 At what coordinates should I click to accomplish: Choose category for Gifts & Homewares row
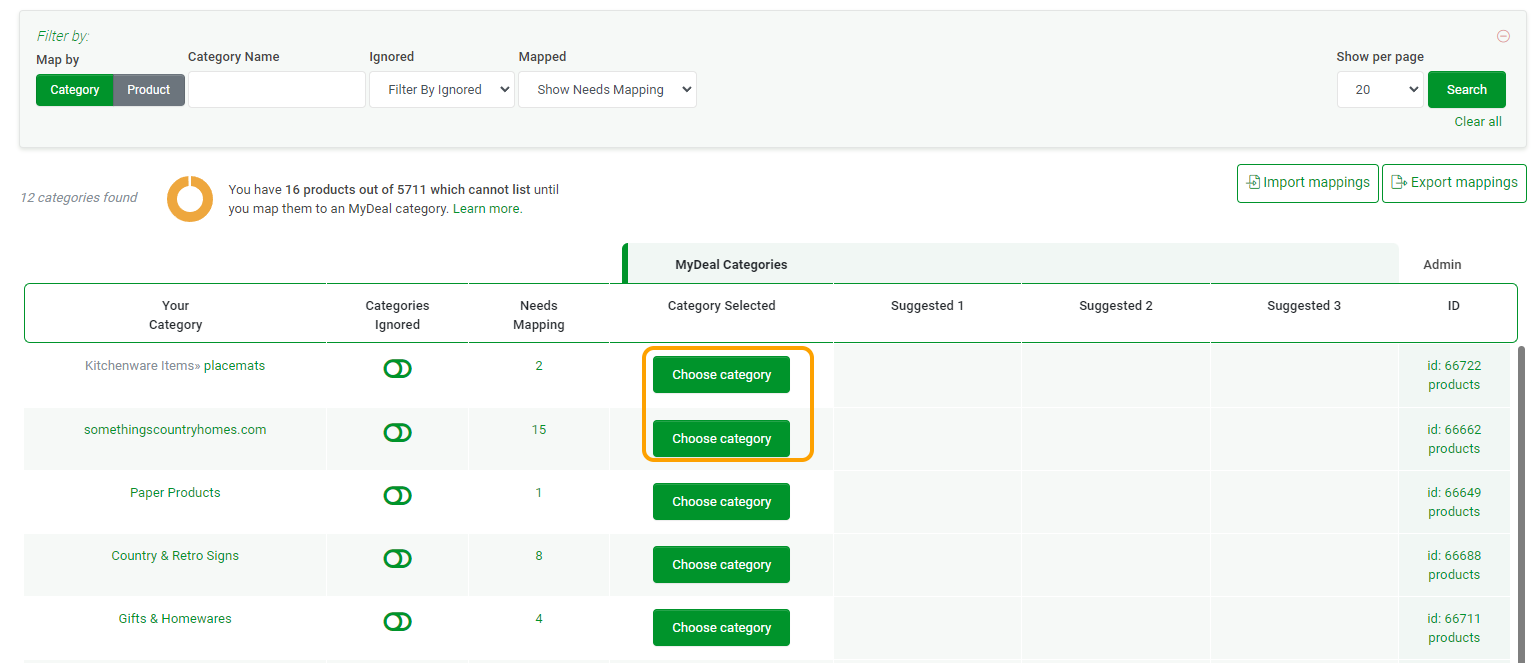721,628
